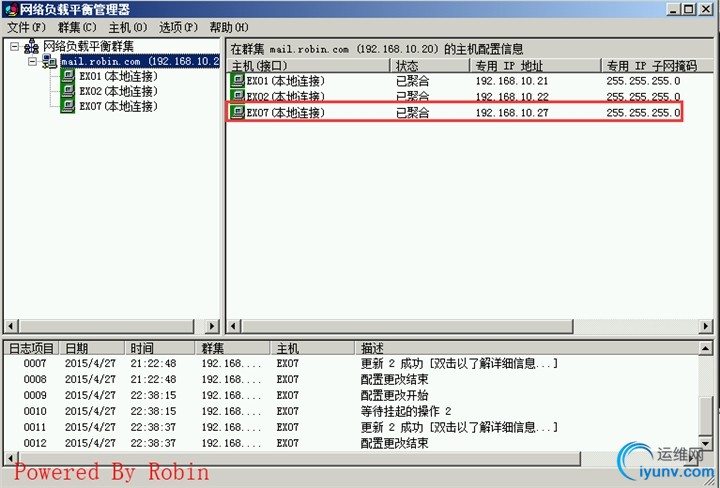This screenshot has width=720, height=488.
Task: Click host list right scroll arrow
Action: [x=705, y=326]
